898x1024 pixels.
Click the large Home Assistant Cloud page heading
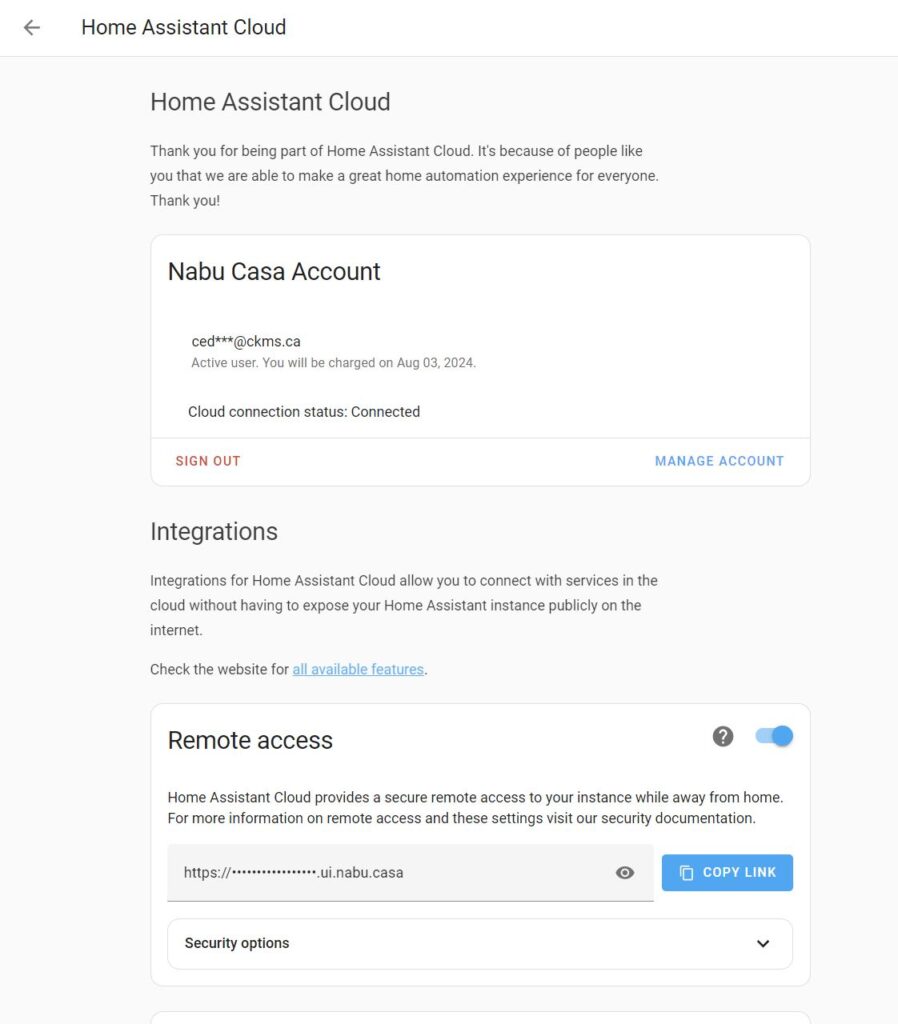(270, 101)
